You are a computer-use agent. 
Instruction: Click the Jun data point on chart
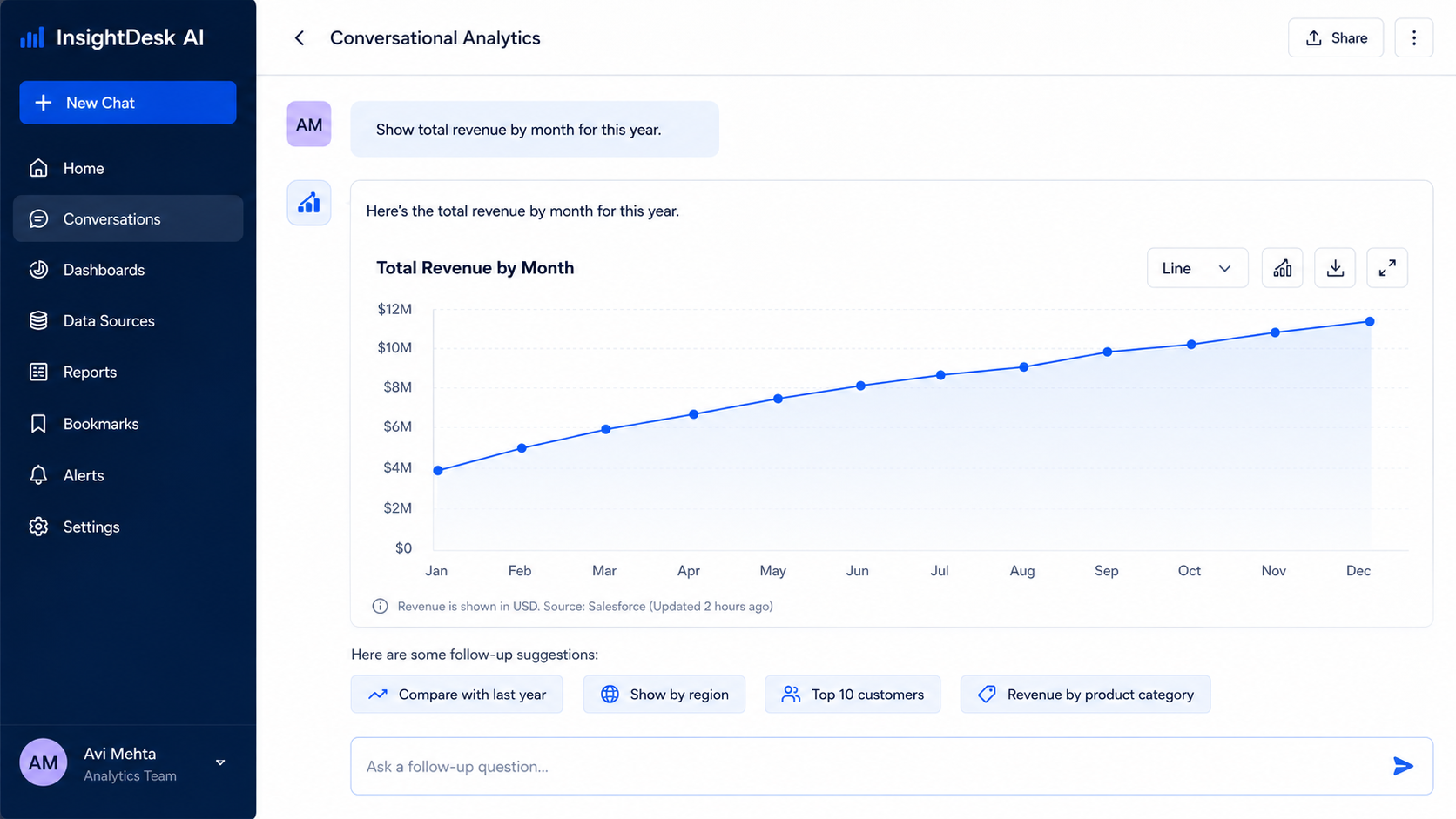860,386
